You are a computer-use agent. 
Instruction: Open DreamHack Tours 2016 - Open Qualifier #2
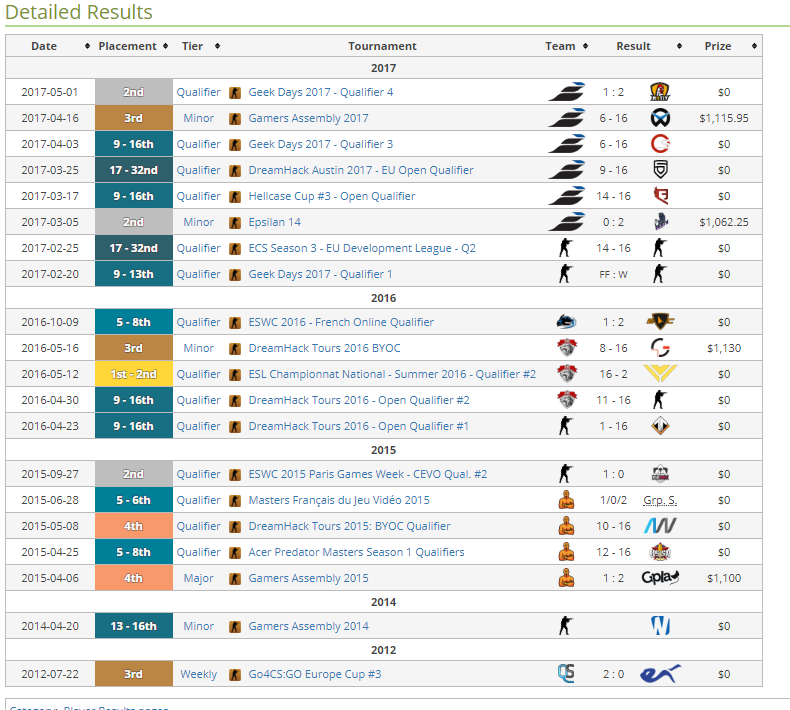click(359, 401)
